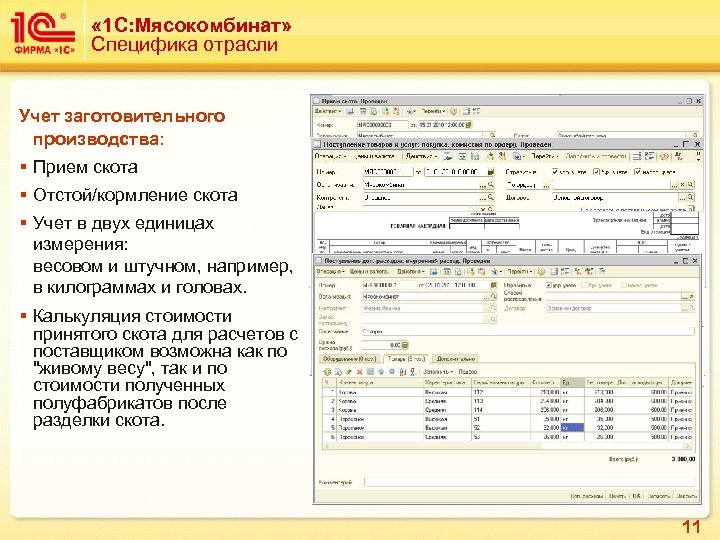
Task: Click the Подбор button above the goods table
Action: point(468,372)
